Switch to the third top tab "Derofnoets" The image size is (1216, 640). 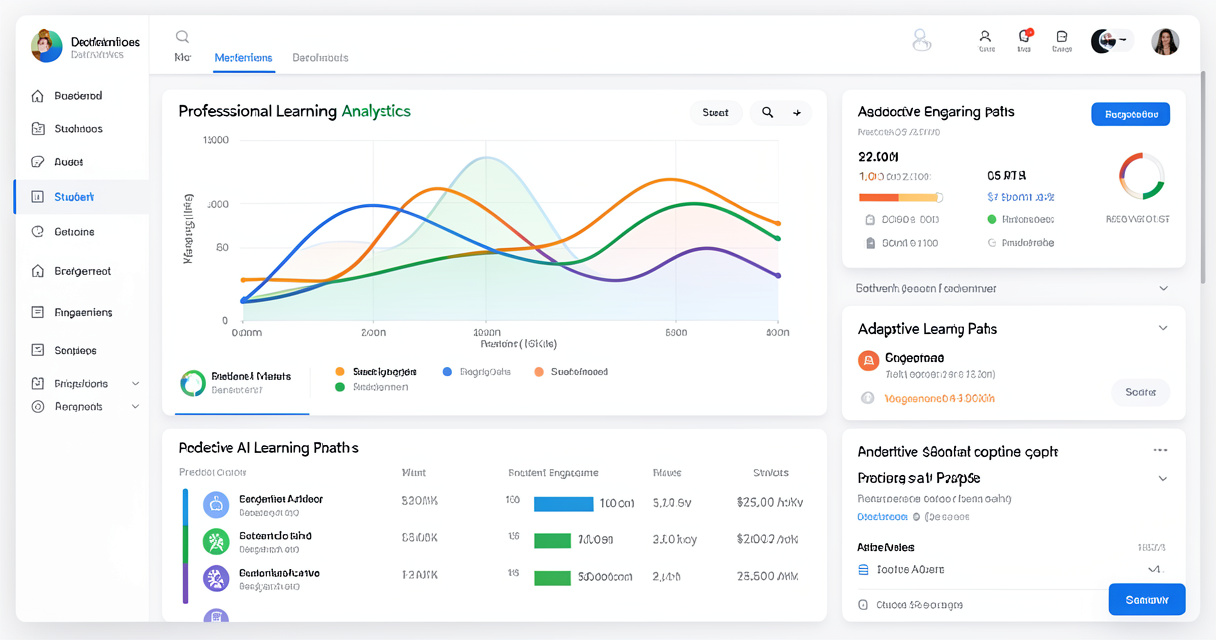[320, 58]
